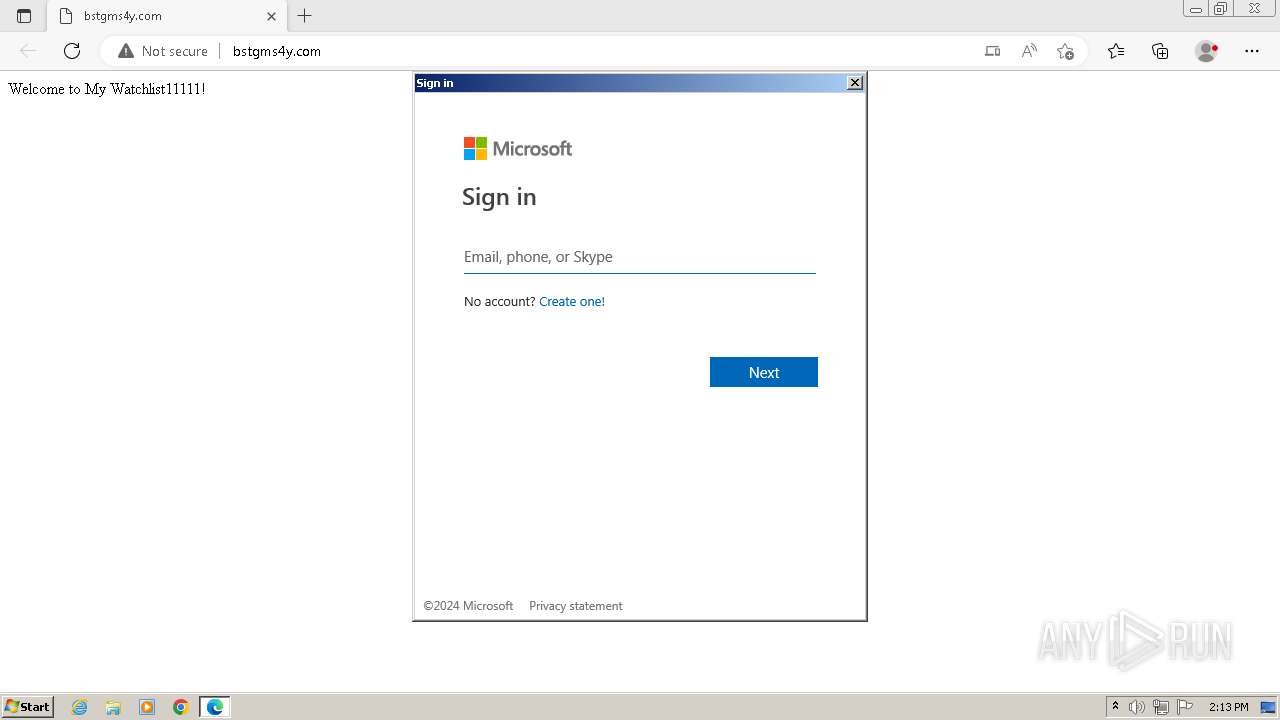Open Windows Media Player taskbar icon
Viewport: 1280px width, 720px height.
pyautogui.click(x=147, y=707)
